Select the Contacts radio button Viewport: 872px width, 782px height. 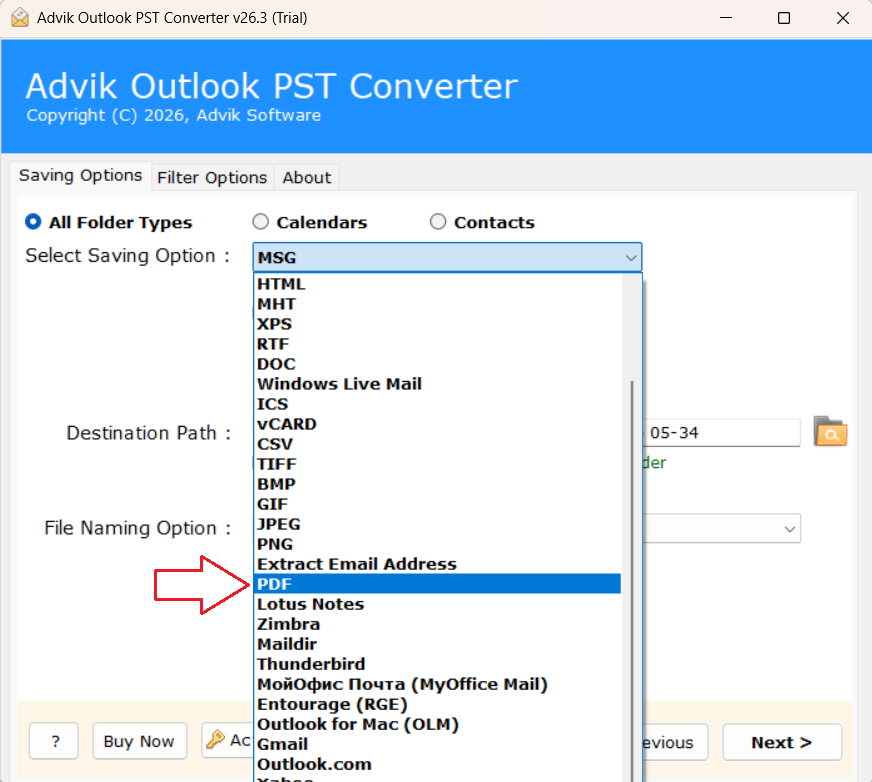(438, 222)
